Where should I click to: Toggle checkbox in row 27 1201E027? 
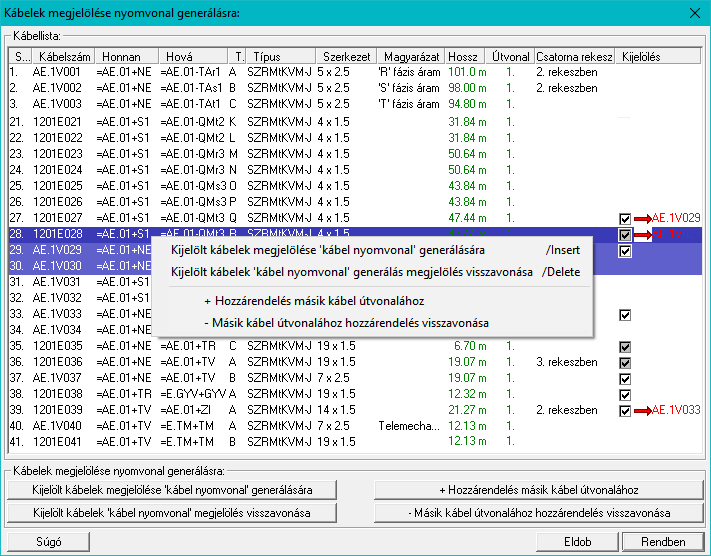pyautogui.click(x=625, y=219)
